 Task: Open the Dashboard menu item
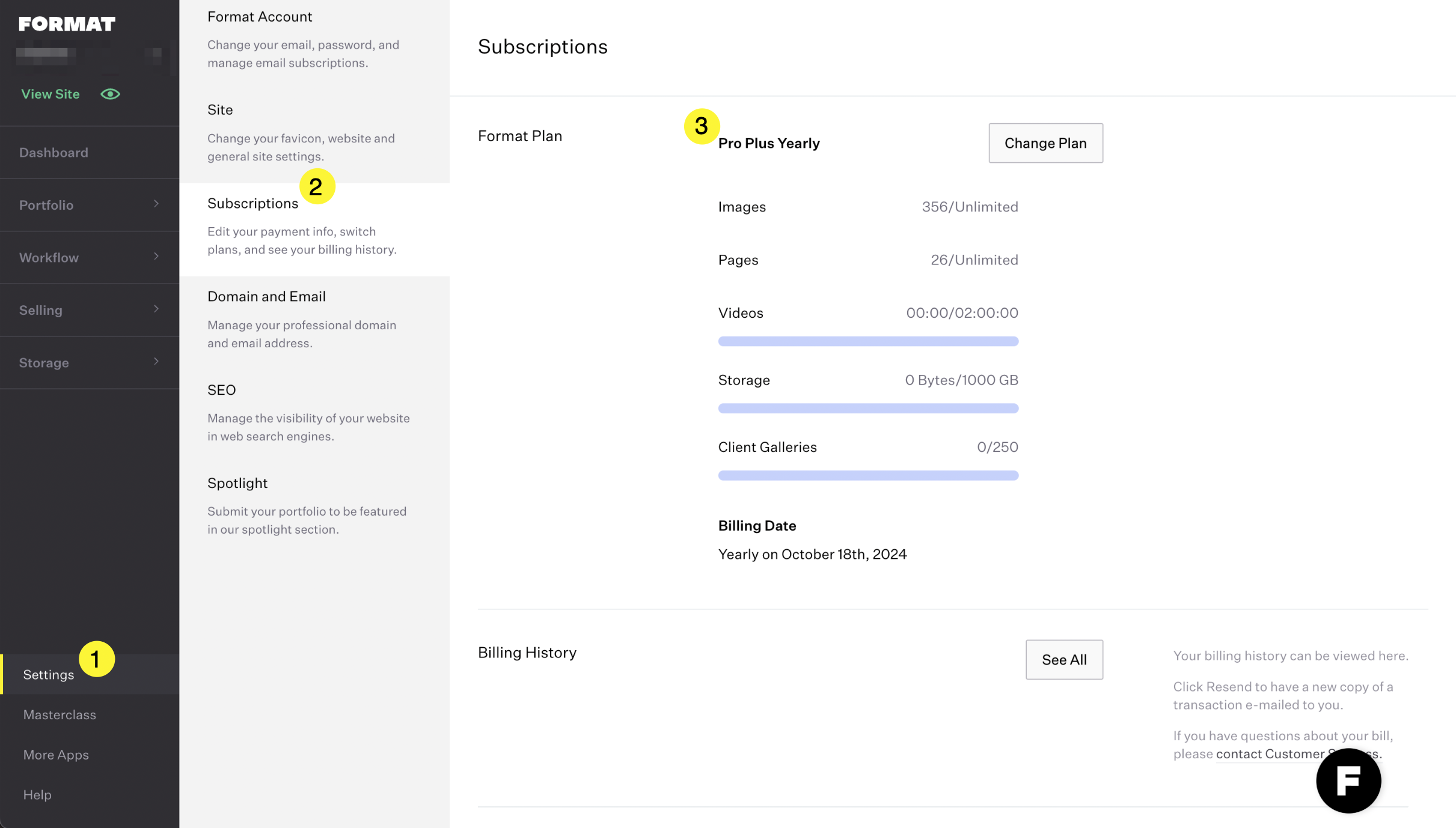click(90, 153)
